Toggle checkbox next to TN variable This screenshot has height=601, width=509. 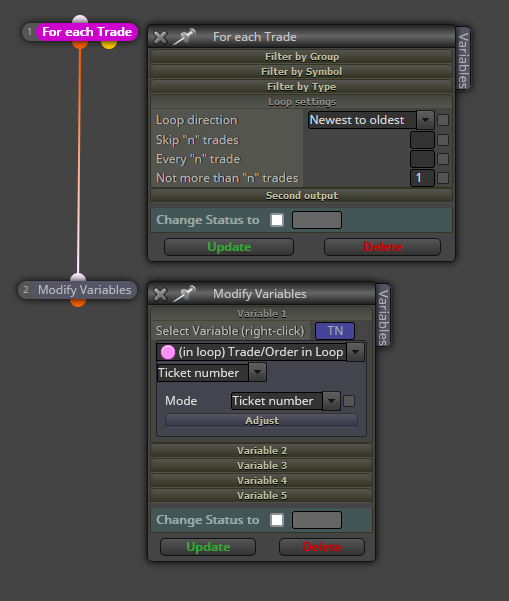[x=363, y=331]
